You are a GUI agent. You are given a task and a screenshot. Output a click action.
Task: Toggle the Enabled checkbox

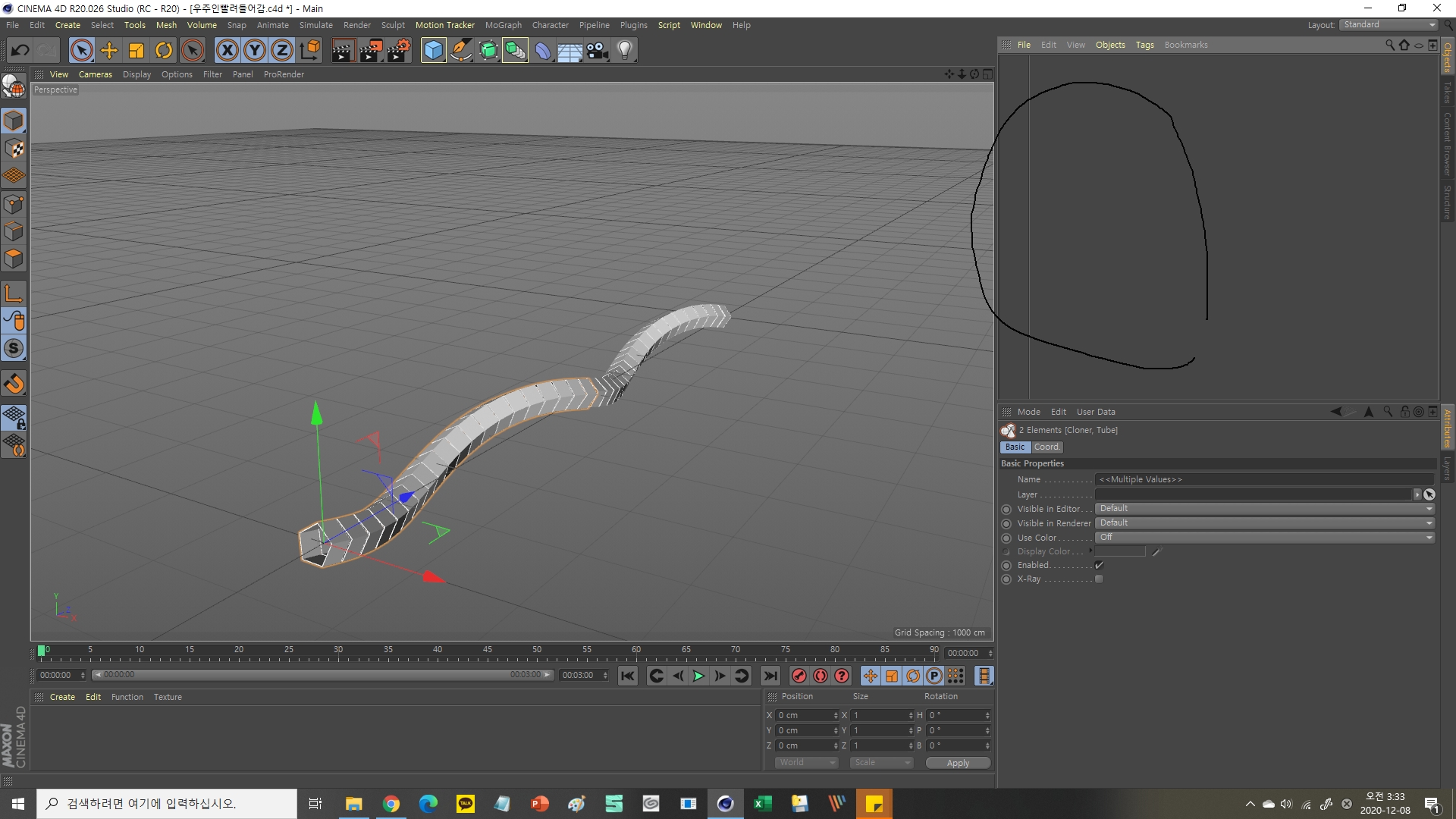(x=1099, y=565)
